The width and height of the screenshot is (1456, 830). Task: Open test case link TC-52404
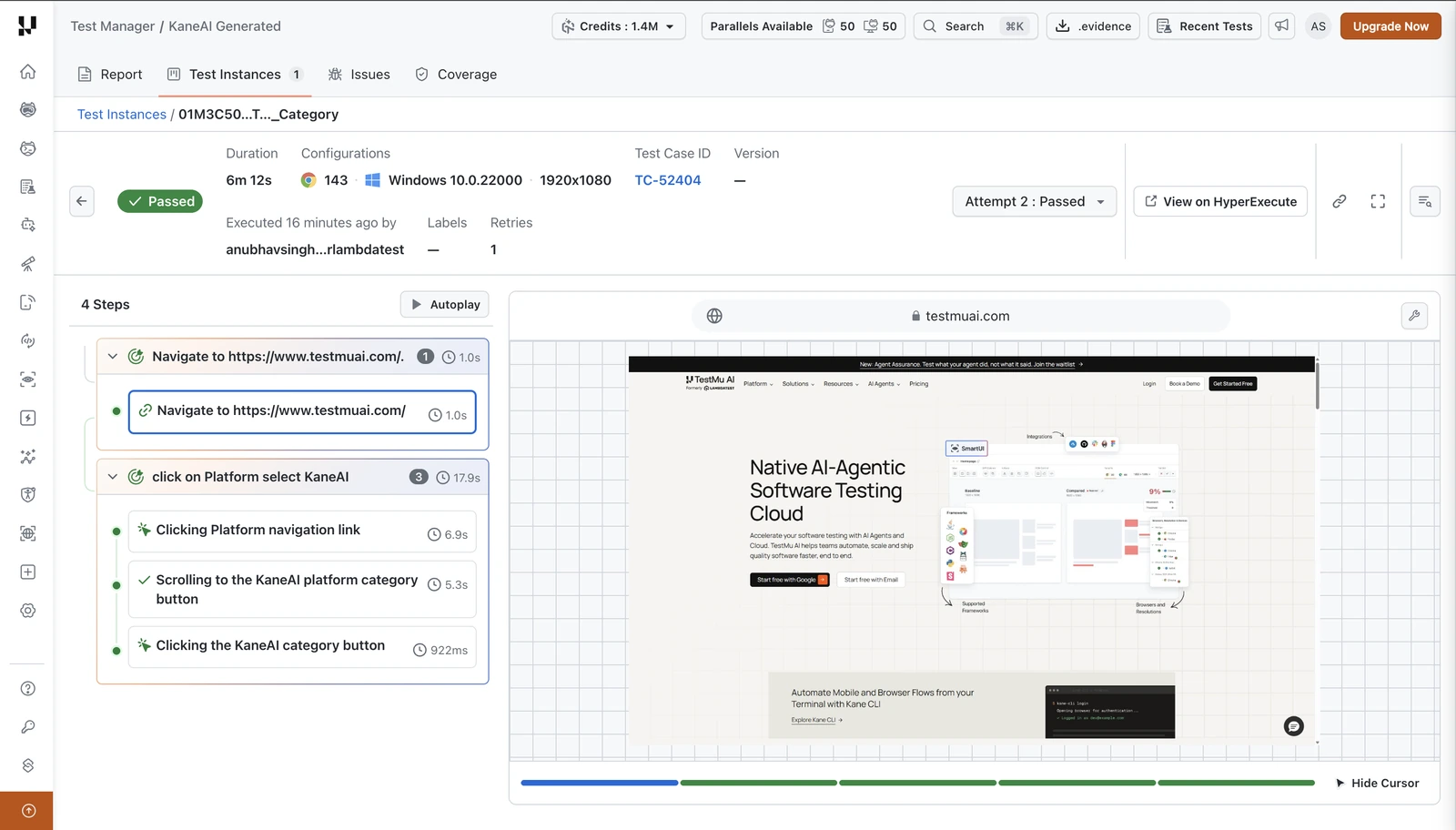click(668, 180)
